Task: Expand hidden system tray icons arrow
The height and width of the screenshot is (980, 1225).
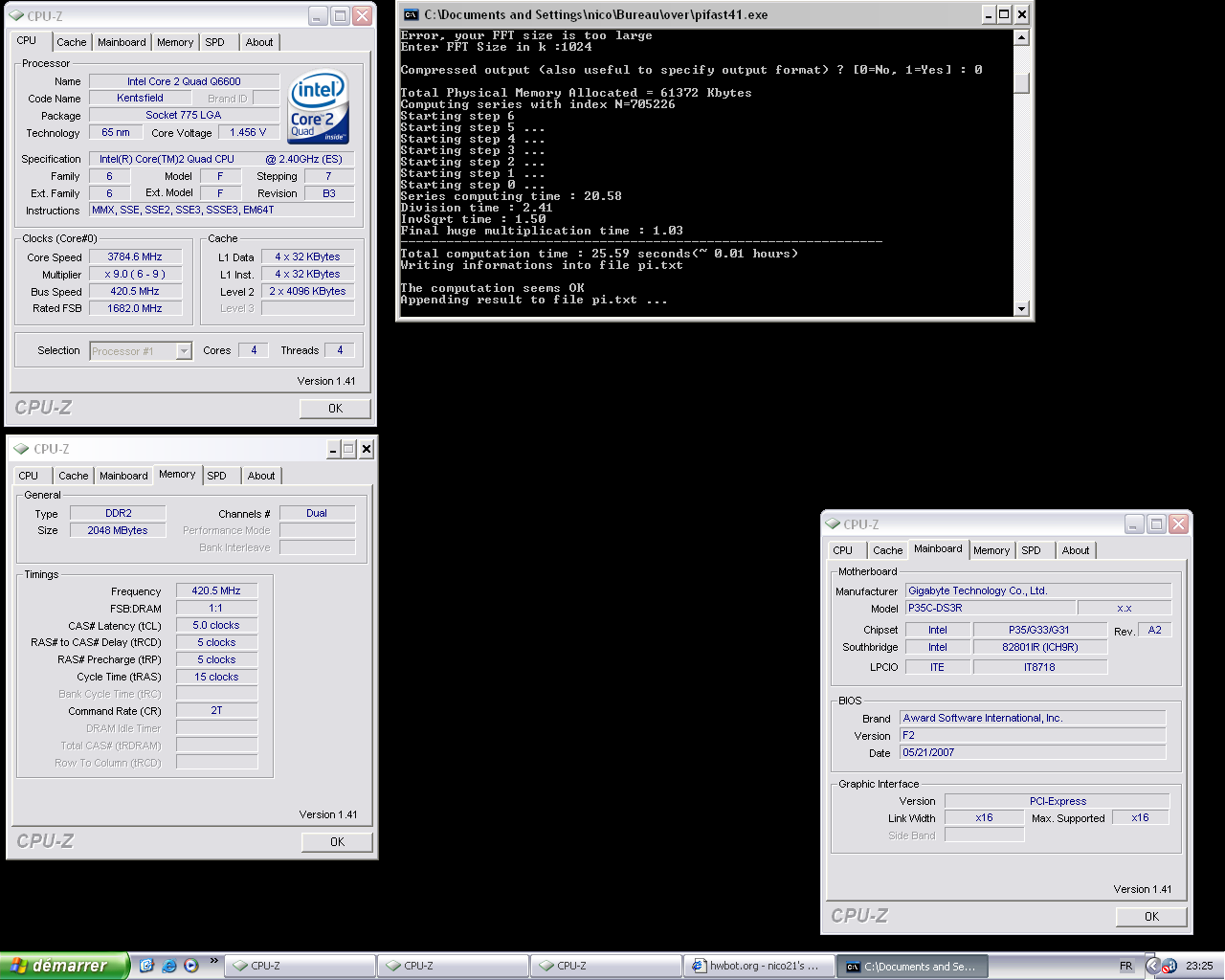Action: pos(1153,967)
